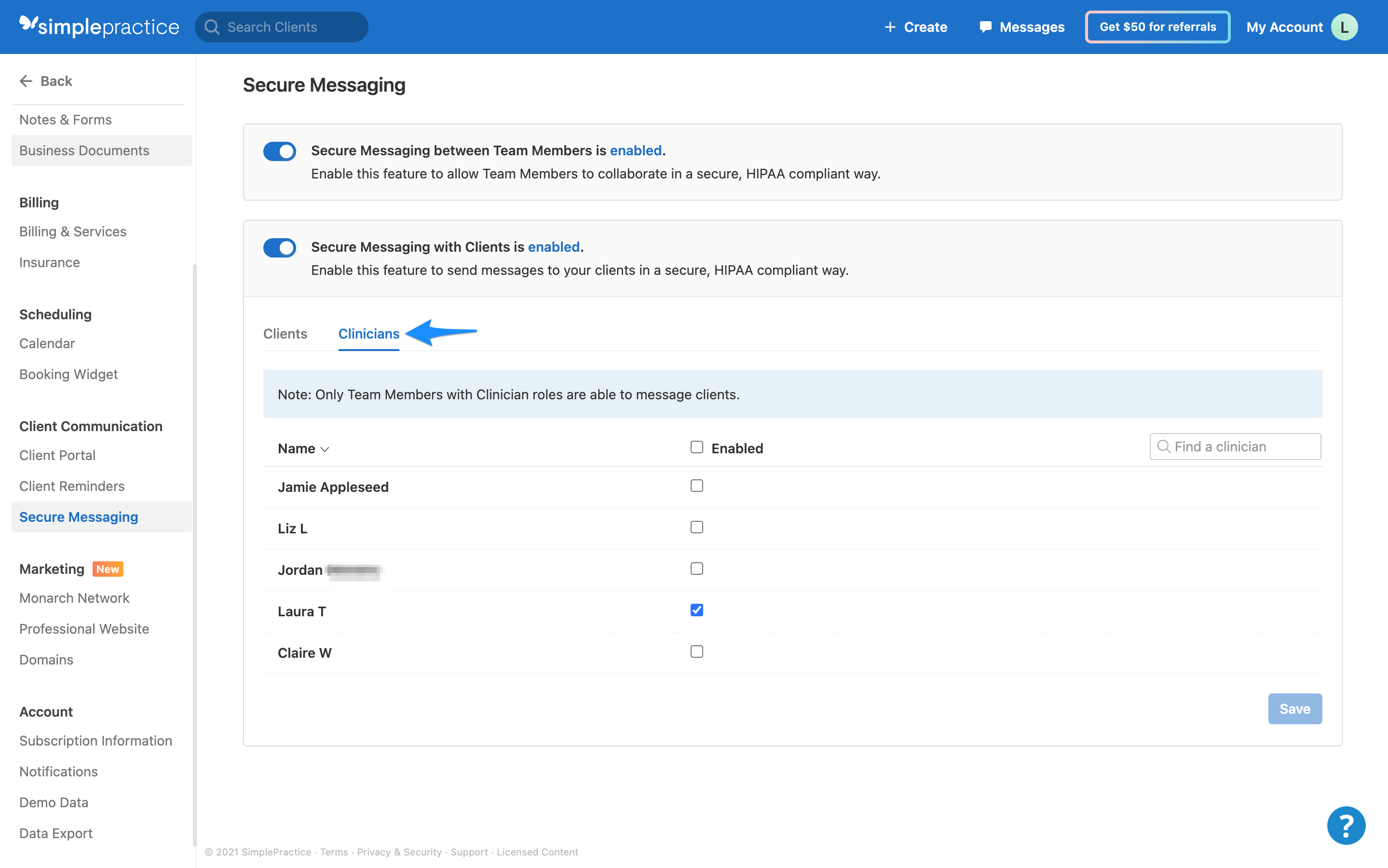Check the Enabled header checkbox

click(x=696, y=447)
